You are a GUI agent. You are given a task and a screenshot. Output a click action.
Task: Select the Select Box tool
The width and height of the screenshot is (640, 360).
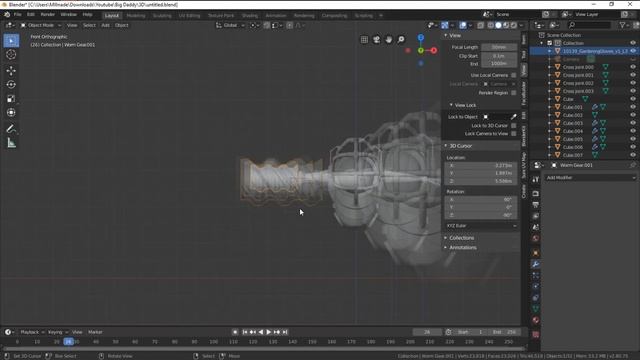11,41
